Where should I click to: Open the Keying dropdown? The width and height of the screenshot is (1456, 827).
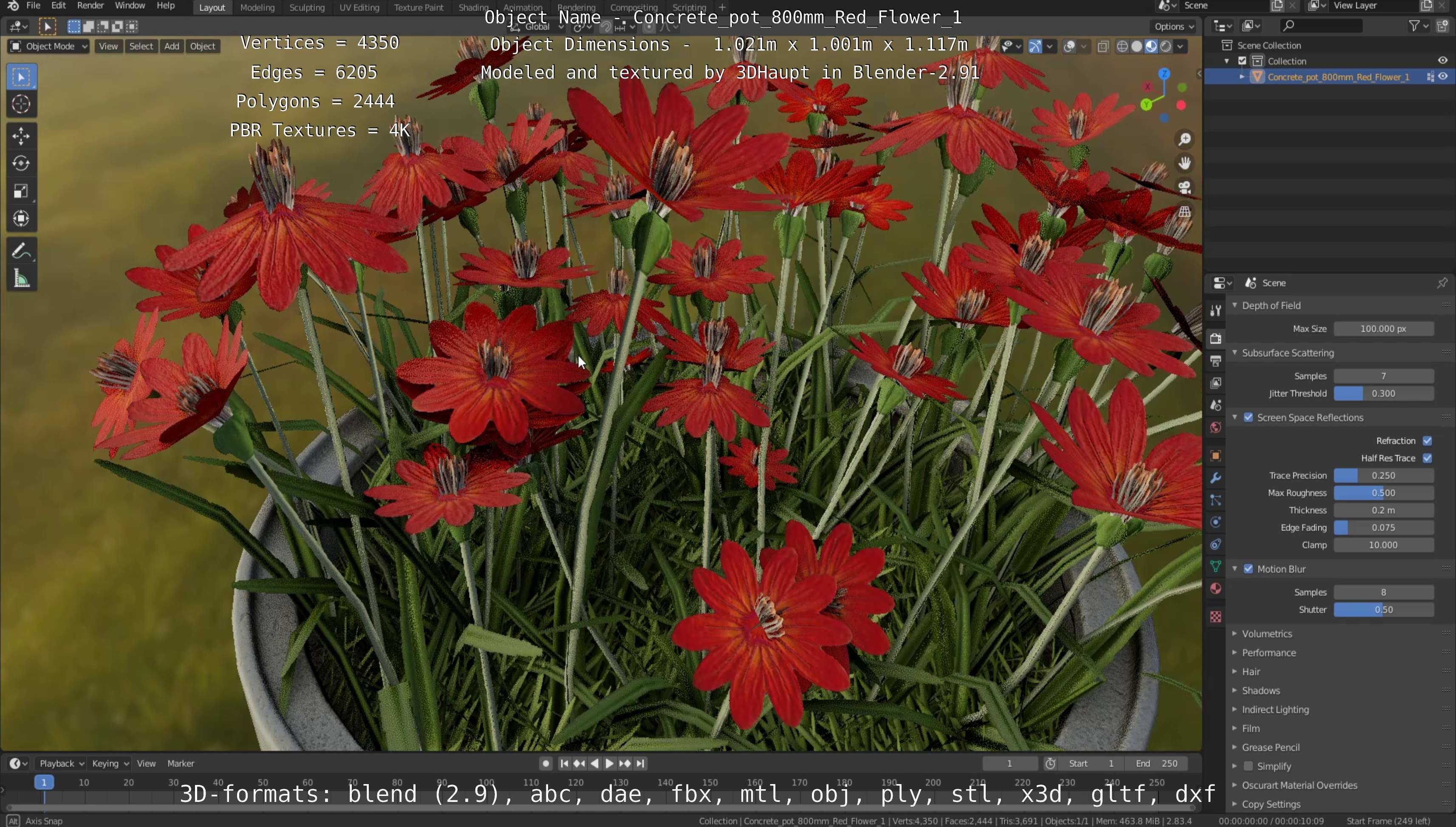[110, 763]
